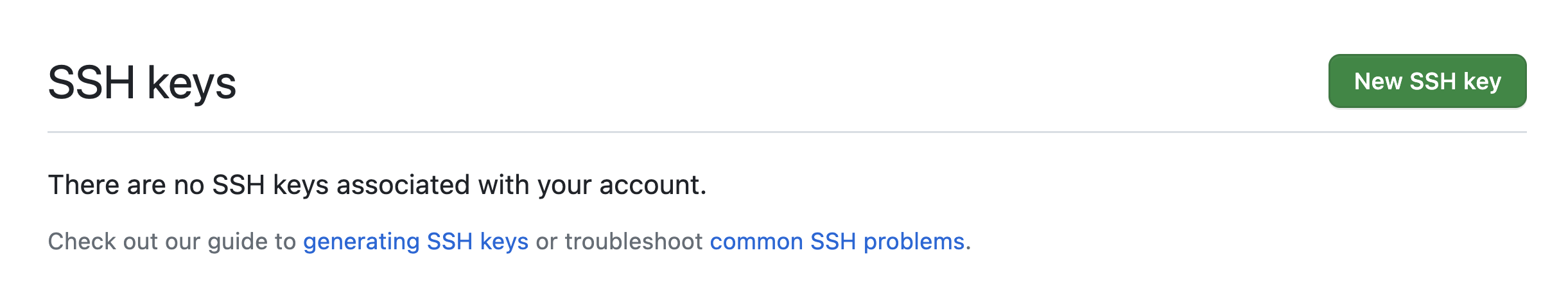1568x293 pixels.
Task: Click the no SSH keys associated message
Action: tap(377, 185)
